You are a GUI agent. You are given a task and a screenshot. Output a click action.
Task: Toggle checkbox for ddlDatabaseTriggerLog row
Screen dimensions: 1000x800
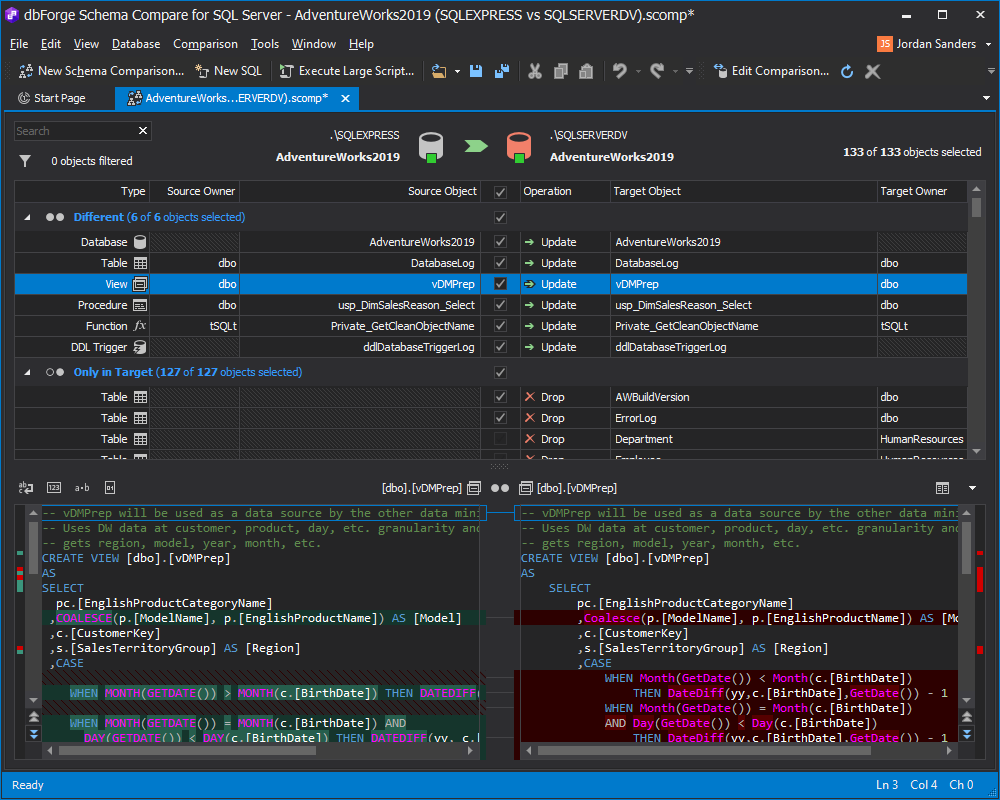[x=501, y=347]
